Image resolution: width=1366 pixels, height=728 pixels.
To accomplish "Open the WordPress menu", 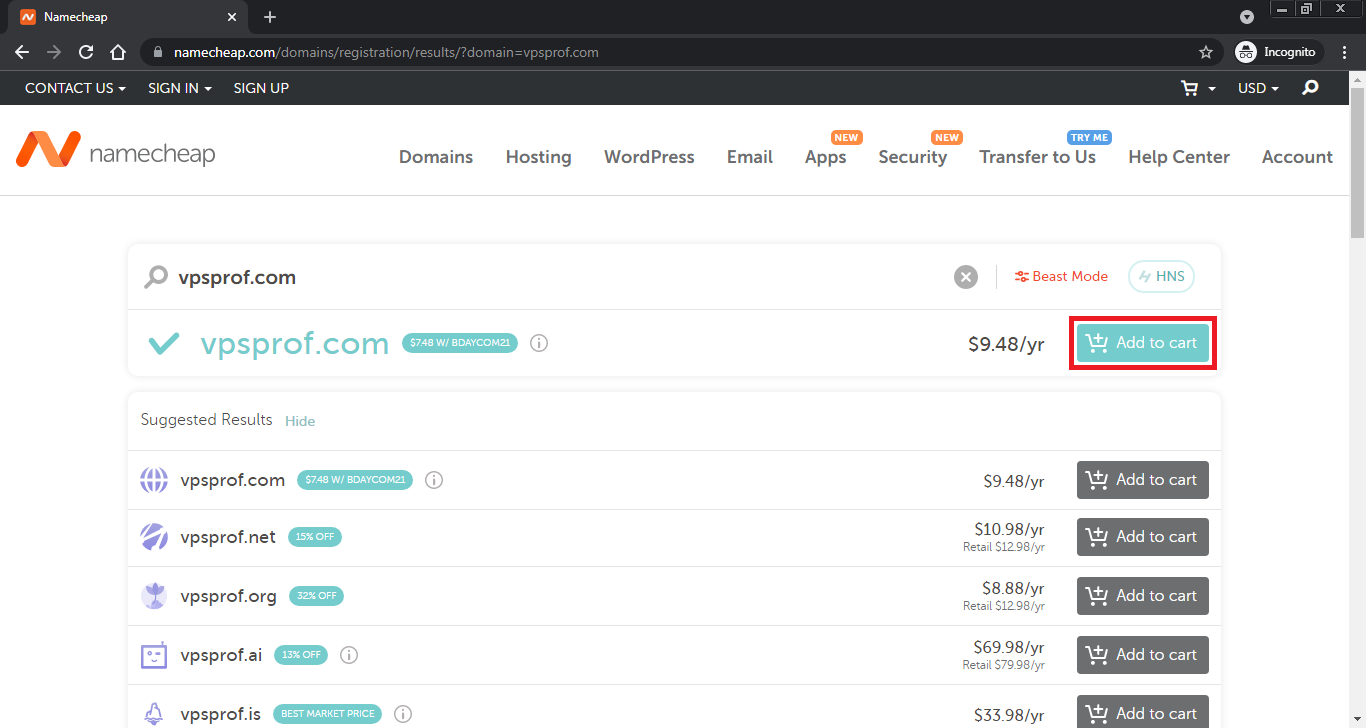I will 649,157.
